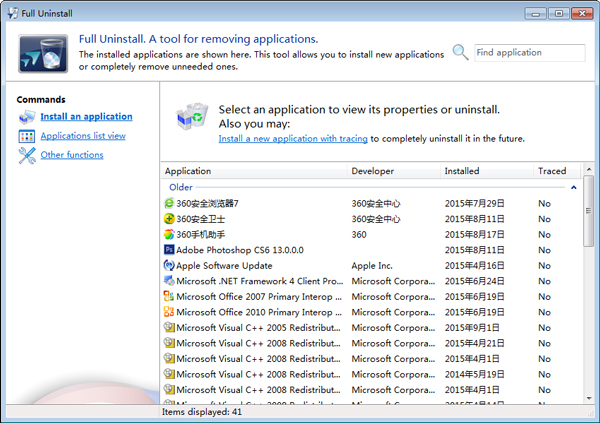Viewport: 600px width, 423px height.
Task: Select Microsoft .NET Framework 4 Client Pro...
Action: click(371, 281)
